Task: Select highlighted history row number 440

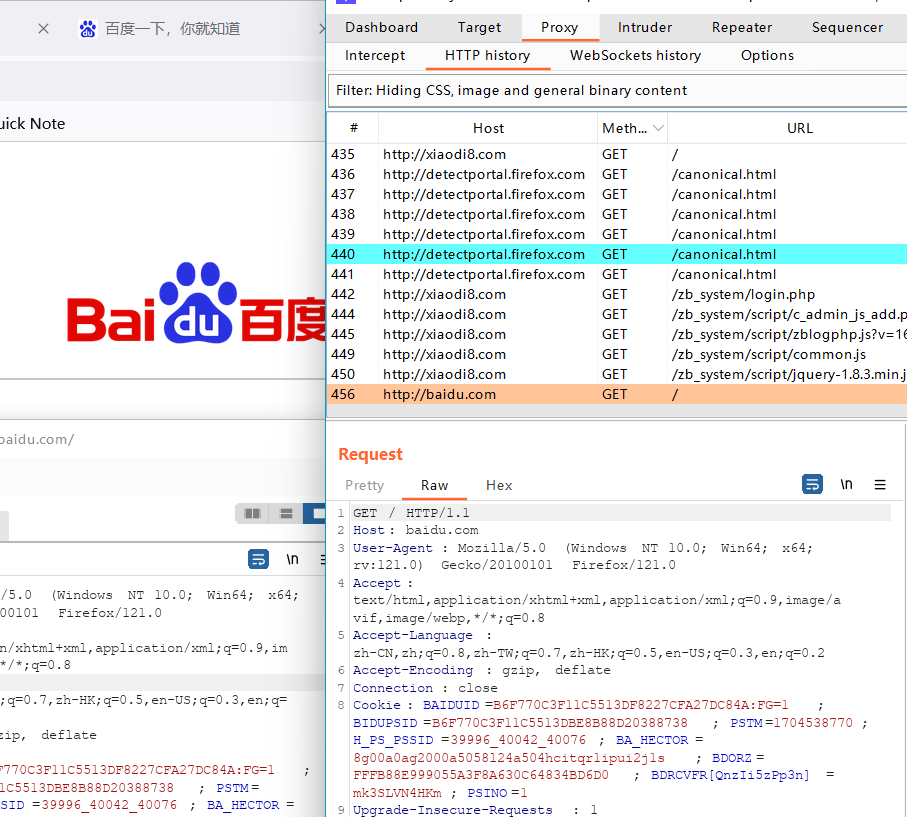Action: point(617,254)
